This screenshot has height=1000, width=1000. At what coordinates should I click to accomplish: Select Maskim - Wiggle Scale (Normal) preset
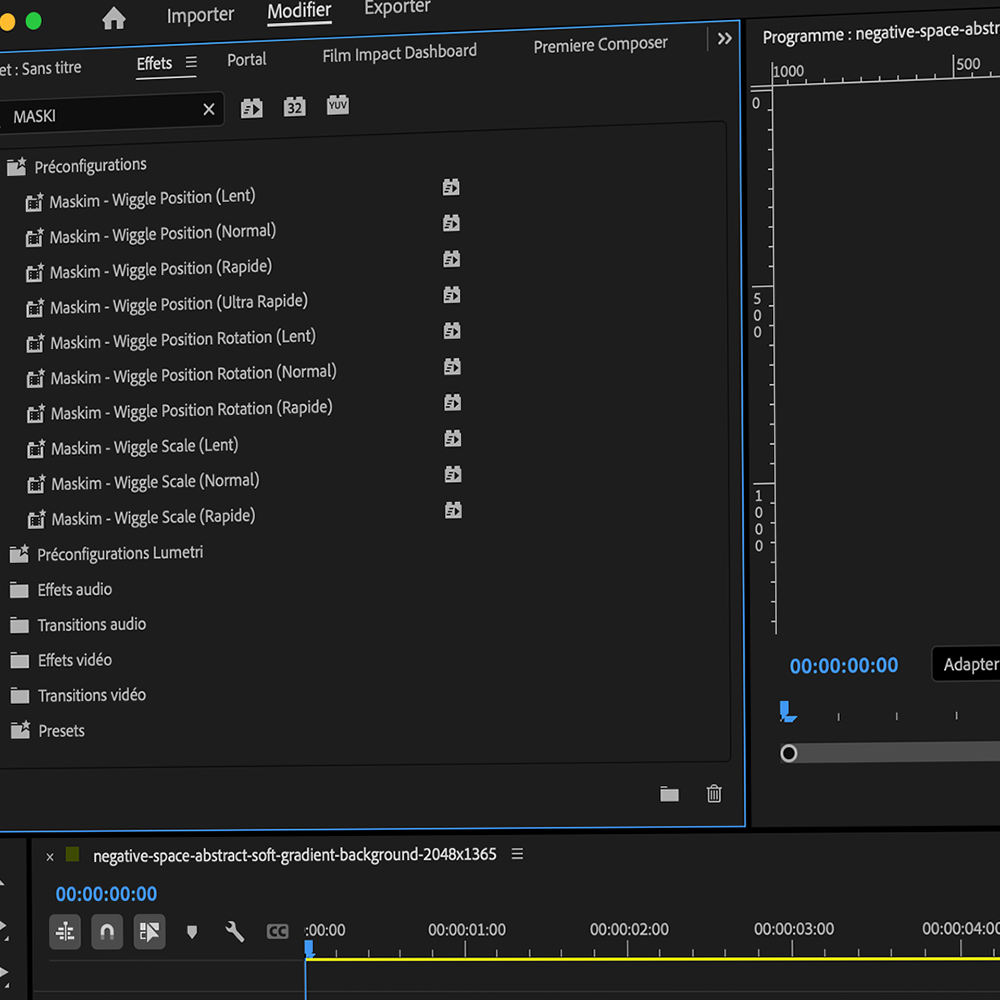tap(155, 482)
